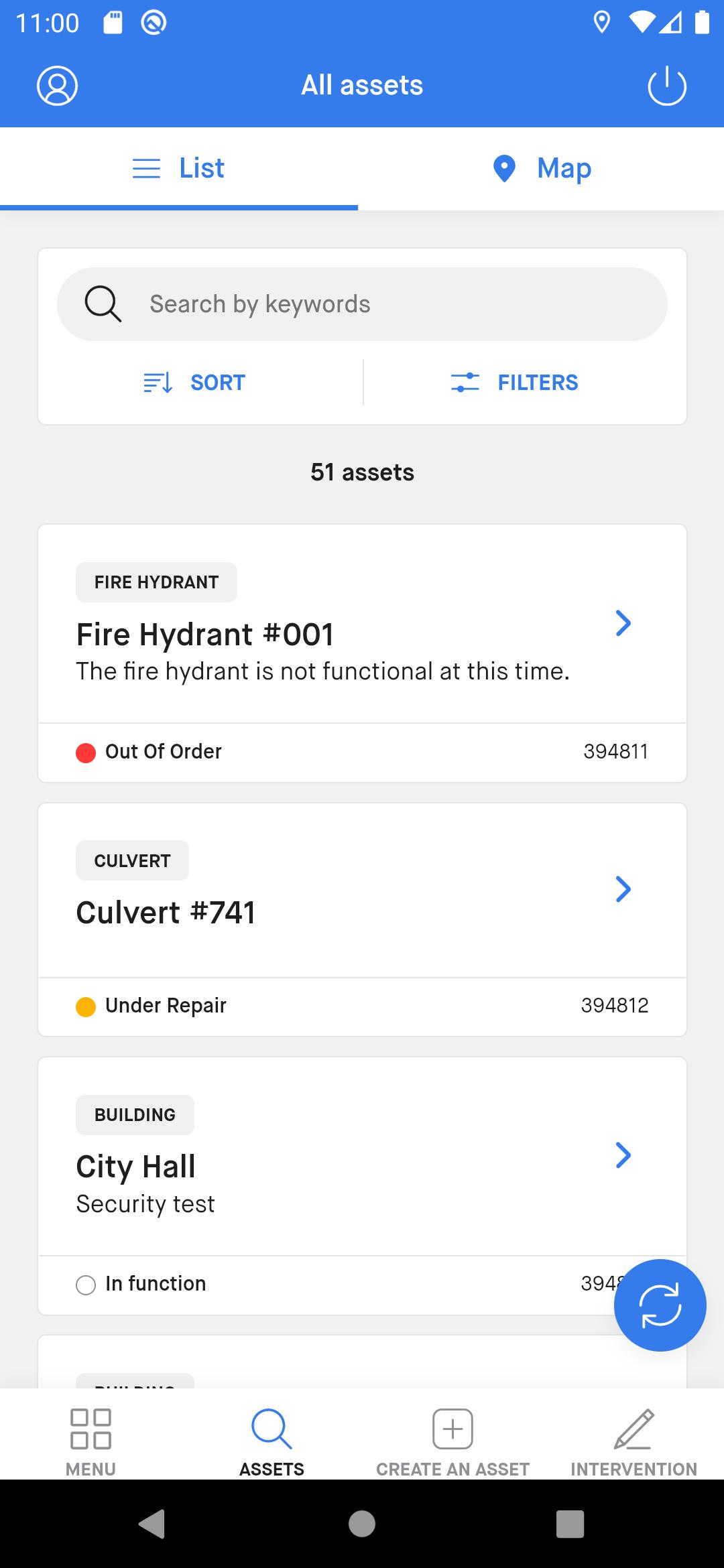Open the Sort options
The image size is (724, 1568).
pos(194,383)
